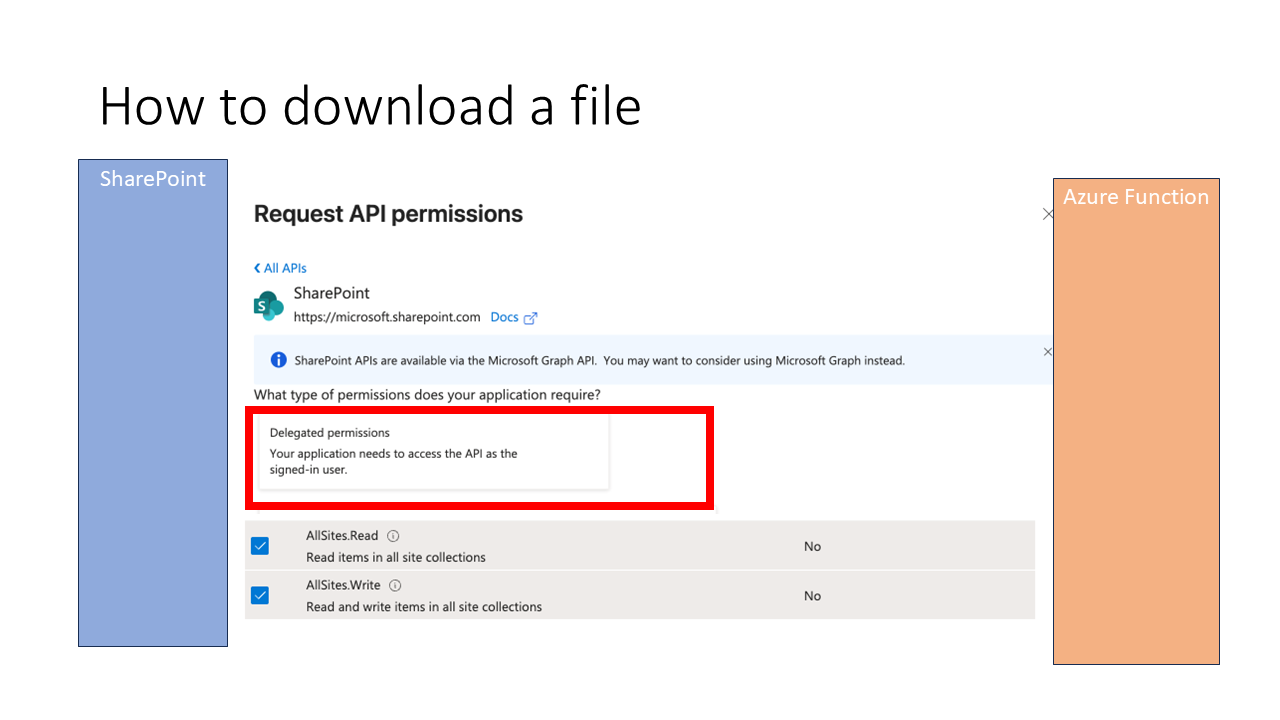The image size is (1280, 720).
Task: Click the blue info icon in banner
Action: tap(279, 360)
